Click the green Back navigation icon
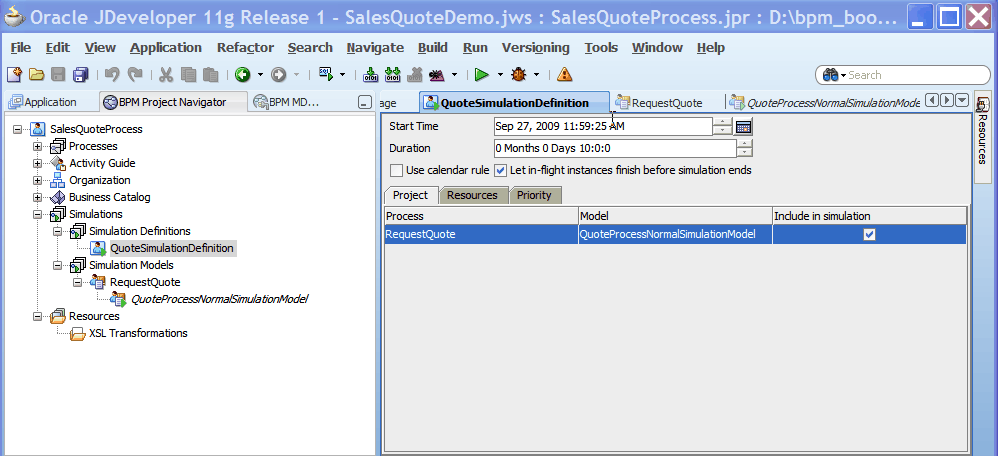The image size is (998, 456). click(242, 75)
